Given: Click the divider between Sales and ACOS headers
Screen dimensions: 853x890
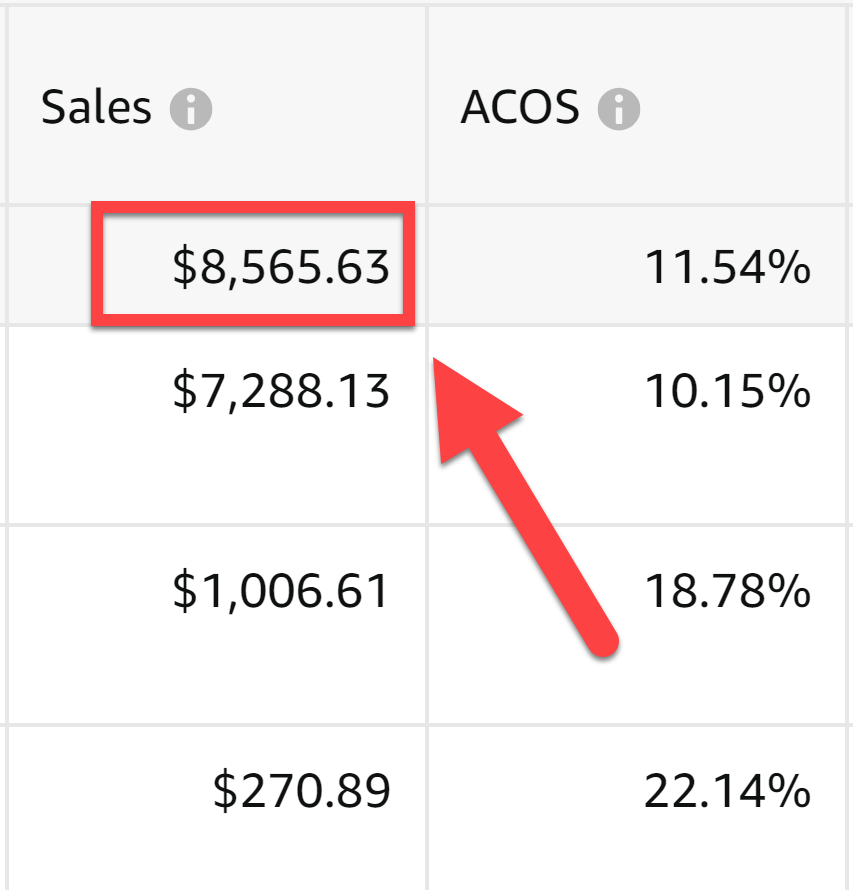Looking at the screenshot, I should (427, 108).
